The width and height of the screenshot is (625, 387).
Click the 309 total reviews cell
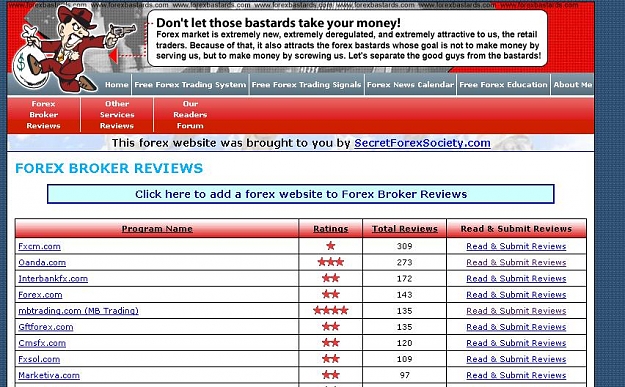pyautogui.click(x=405, y=246)
